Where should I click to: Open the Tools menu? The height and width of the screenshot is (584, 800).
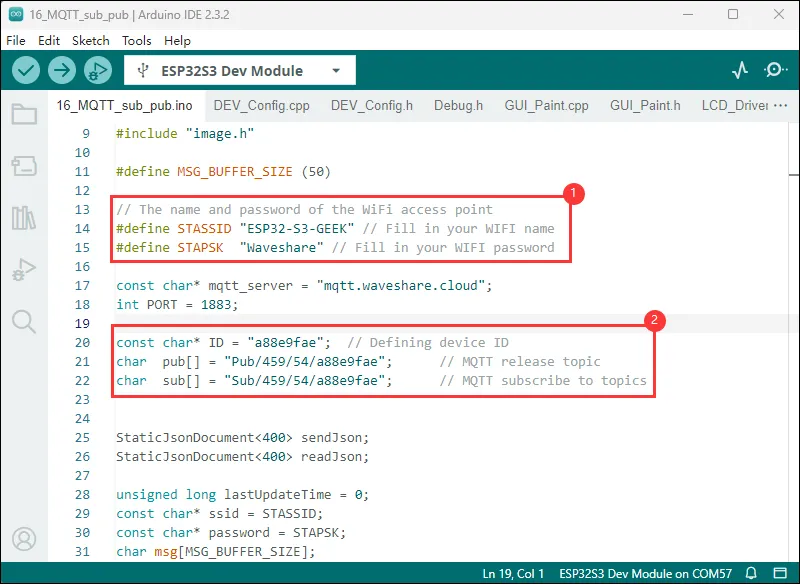coord(136,41)
